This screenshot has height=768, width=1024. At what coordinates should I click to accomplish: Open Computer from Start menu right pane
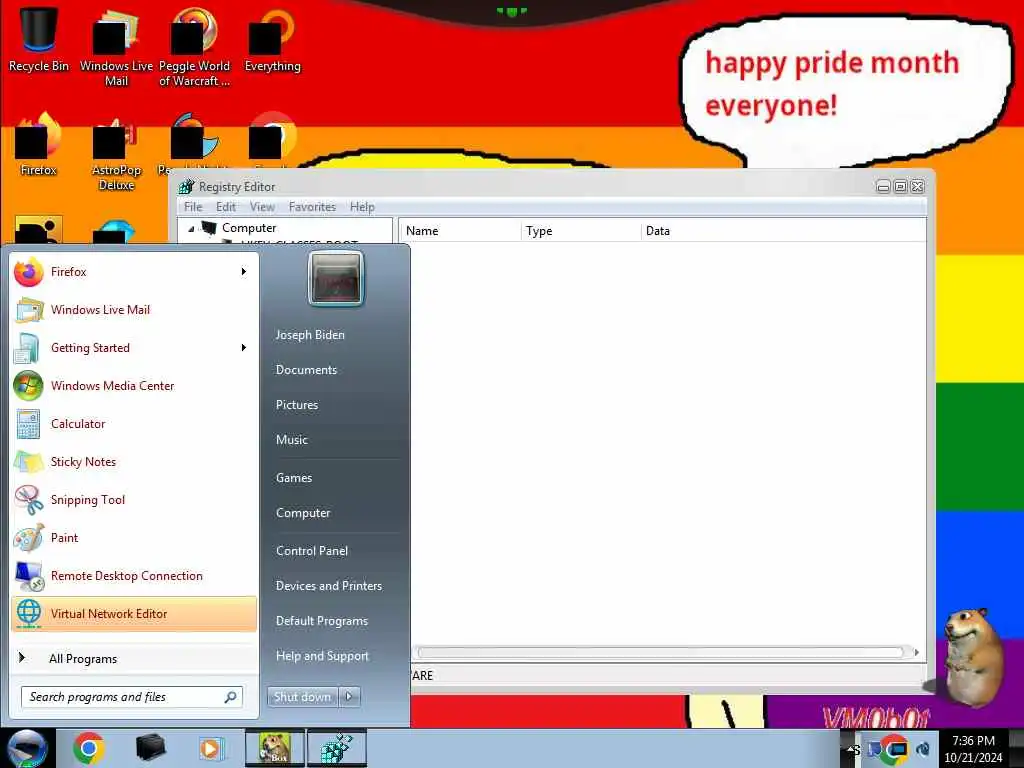303,513
